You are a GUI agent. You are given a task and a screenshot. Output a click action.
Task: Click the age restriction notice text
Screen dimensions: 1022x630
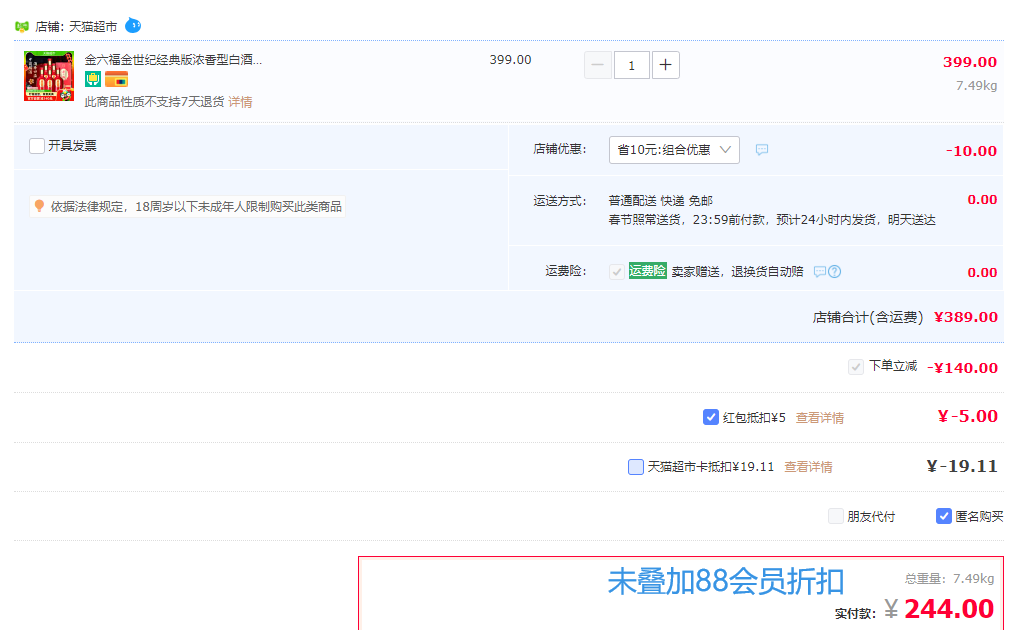[x=196, y=207]
